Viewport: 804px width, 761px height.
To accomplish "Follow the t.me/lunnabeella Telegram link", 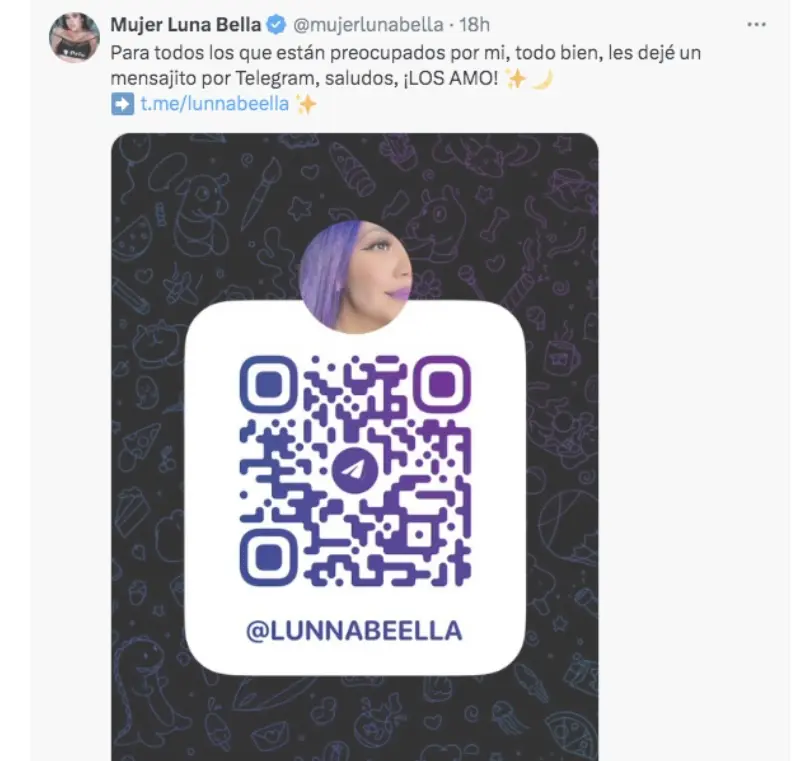I will pyautogui.click(x=215, y=104).
